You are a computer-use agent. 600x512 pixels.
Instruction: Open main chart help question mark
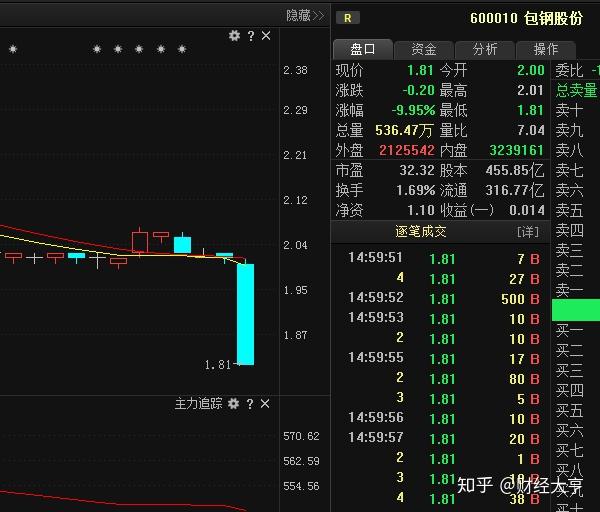(x=251, y=36)
